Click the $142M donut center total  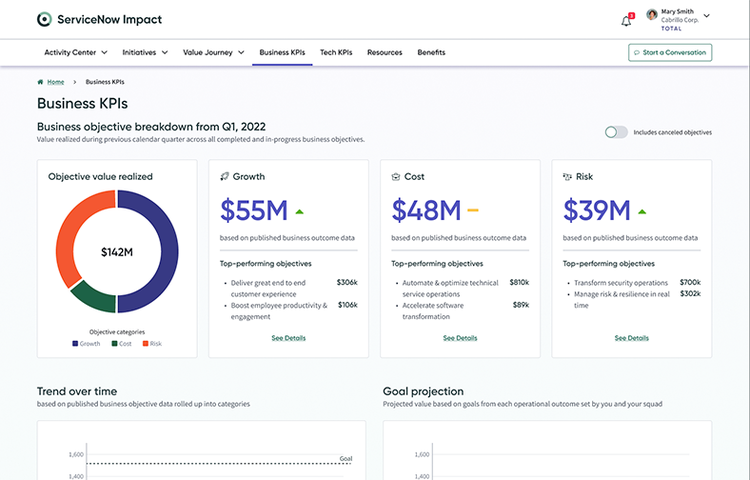point(117,252)
